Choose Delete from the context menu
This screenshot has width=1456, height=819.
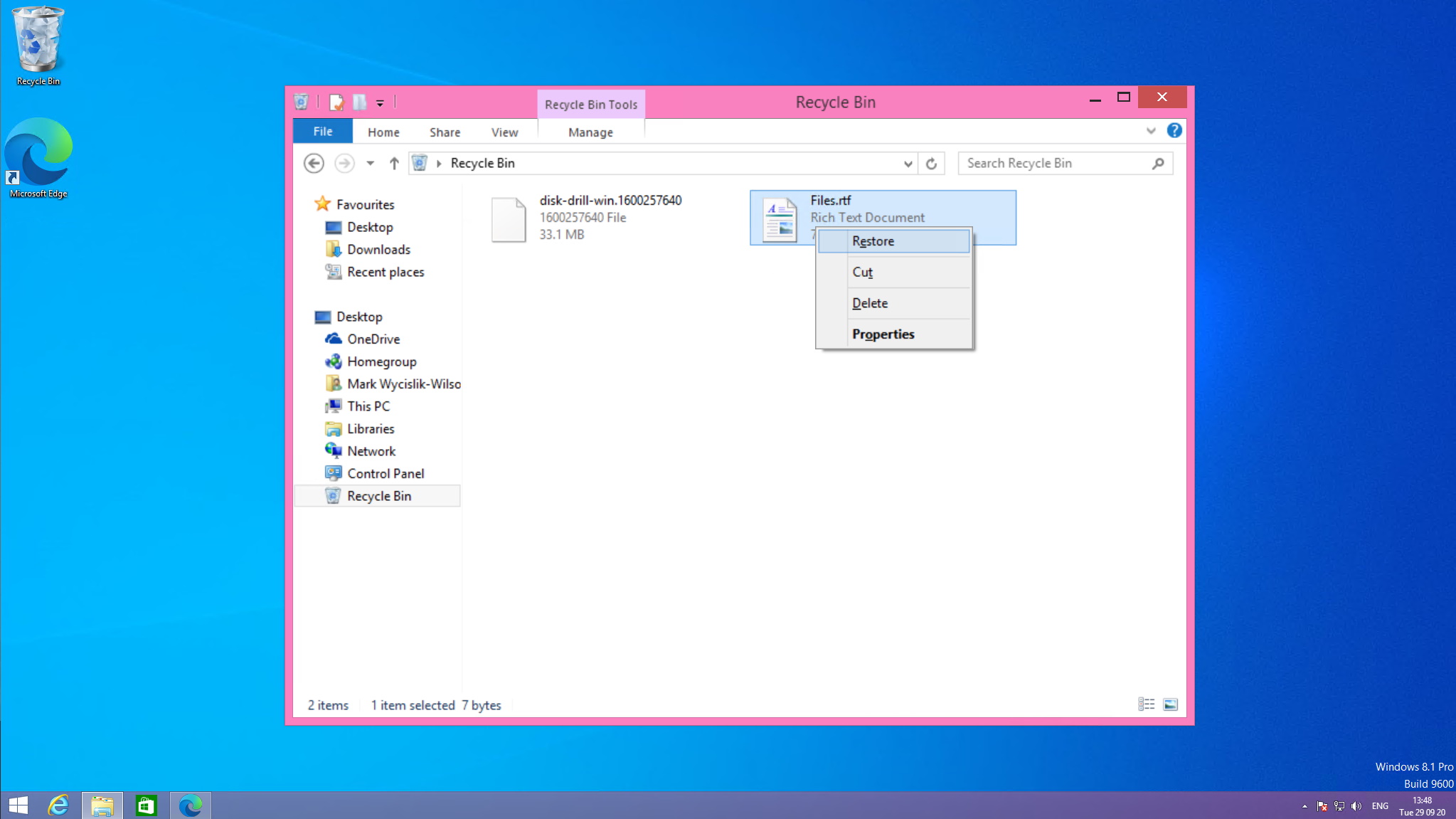893,303
